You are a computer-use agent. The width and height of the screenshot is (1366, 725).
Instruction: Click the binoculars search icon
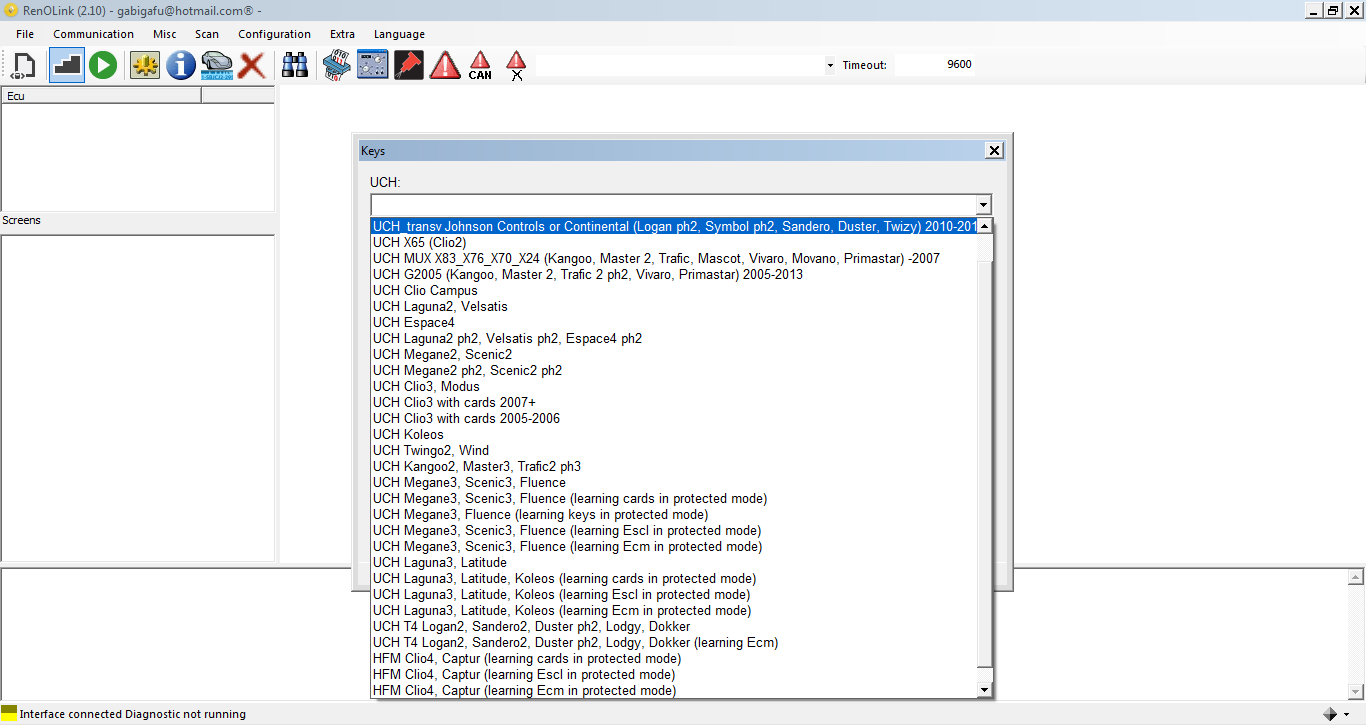pyautogui.click(x=295, y=66)
